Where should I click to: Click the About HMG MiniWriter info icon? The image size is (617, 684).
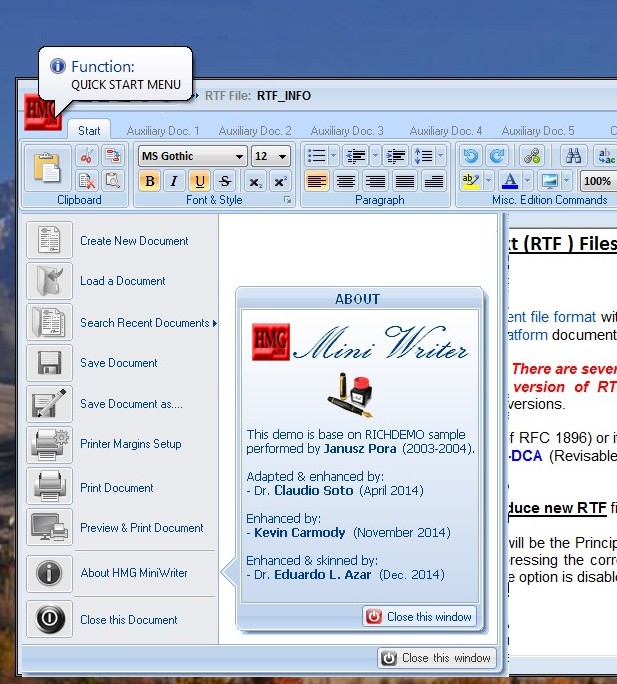pos(49,573)
